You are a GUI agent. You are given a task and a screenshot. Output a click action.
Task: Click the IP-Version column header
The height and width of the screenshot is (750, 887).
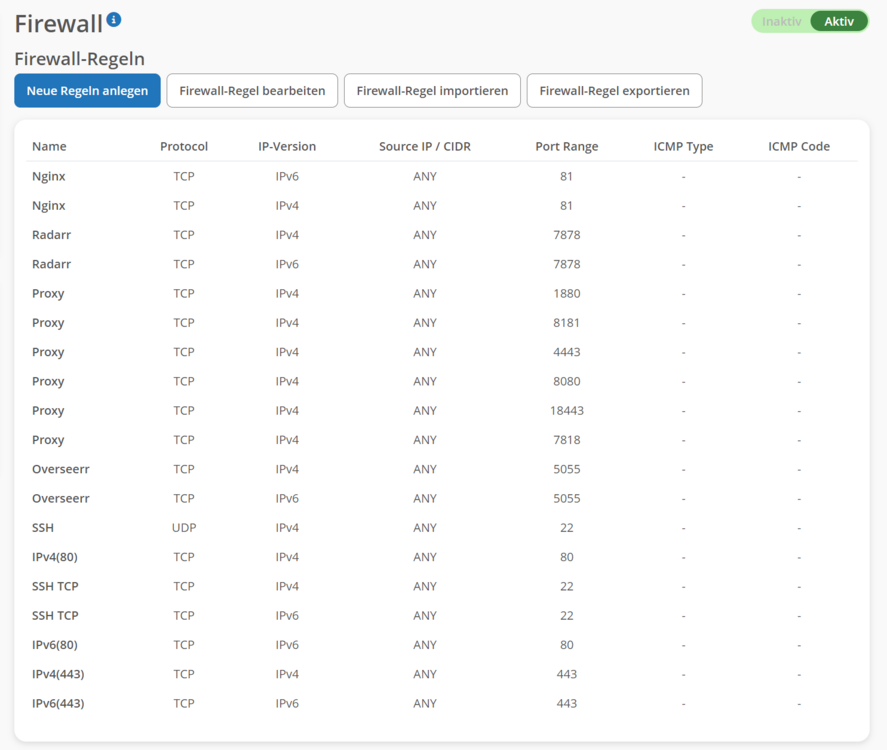[x=287, y=146]
